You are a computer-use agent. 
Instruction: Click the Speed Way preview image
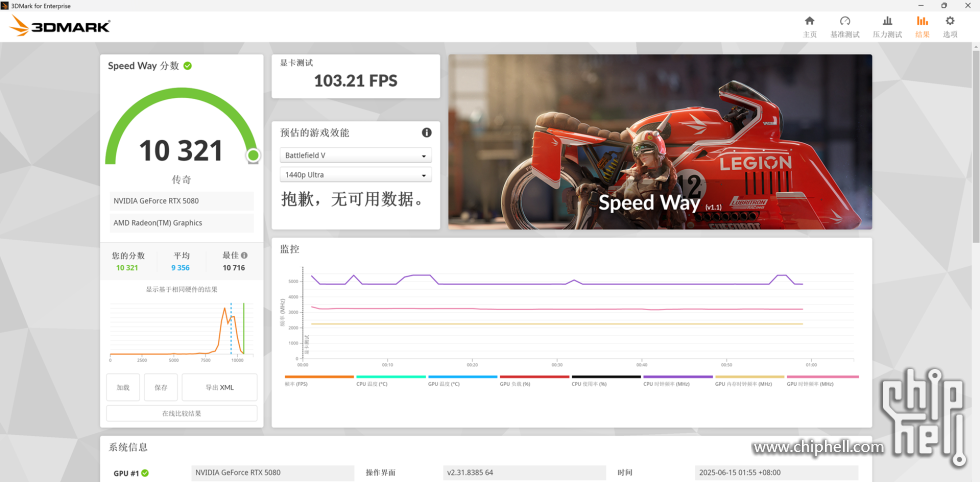click(x=660, y=141)
